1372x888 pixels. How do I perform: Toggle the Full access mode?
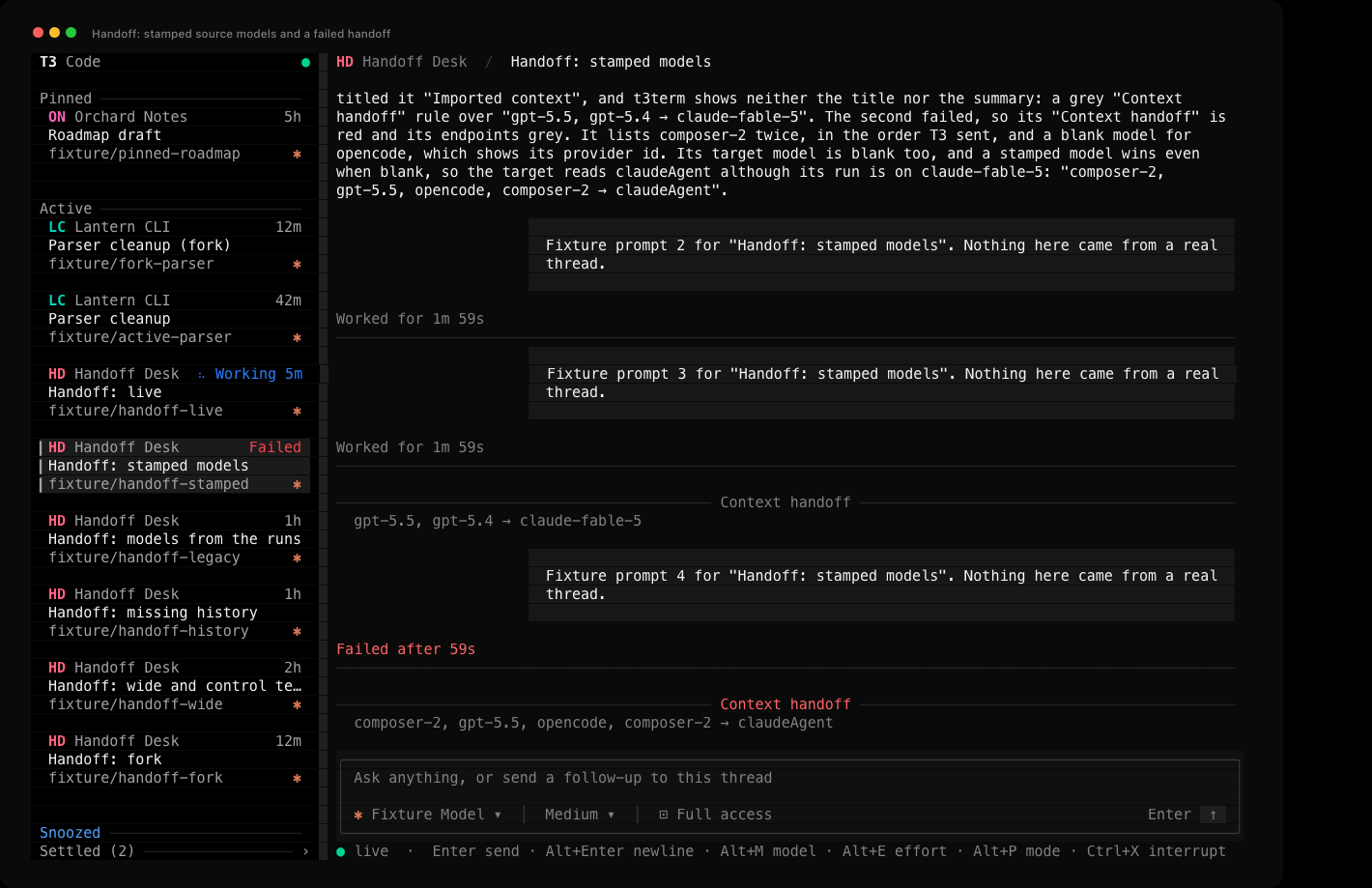pos(715,815)
